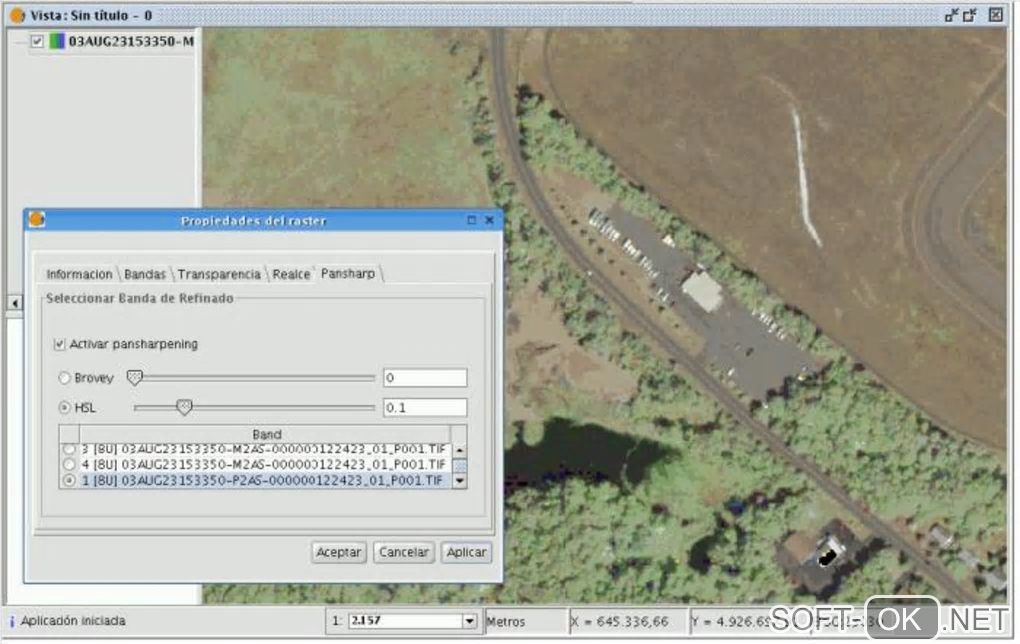Close the Vista: Sin titulo window
The image size is (1020, 644).
coord(996,14)
